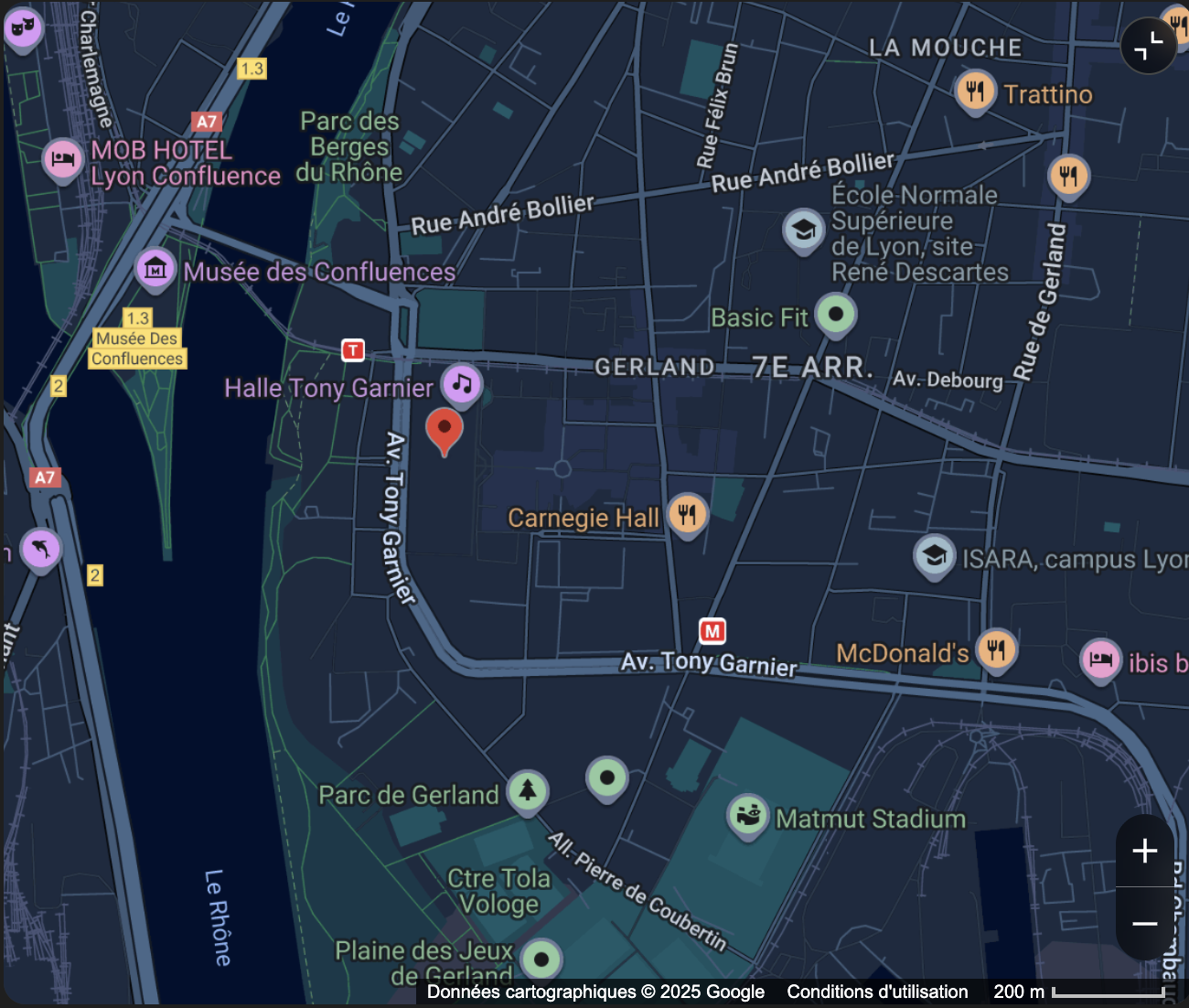This screenshot has width=1189, height=1008.
Task: Select the Carnegie Hall restaurant icon
Action: coord(687,515)
